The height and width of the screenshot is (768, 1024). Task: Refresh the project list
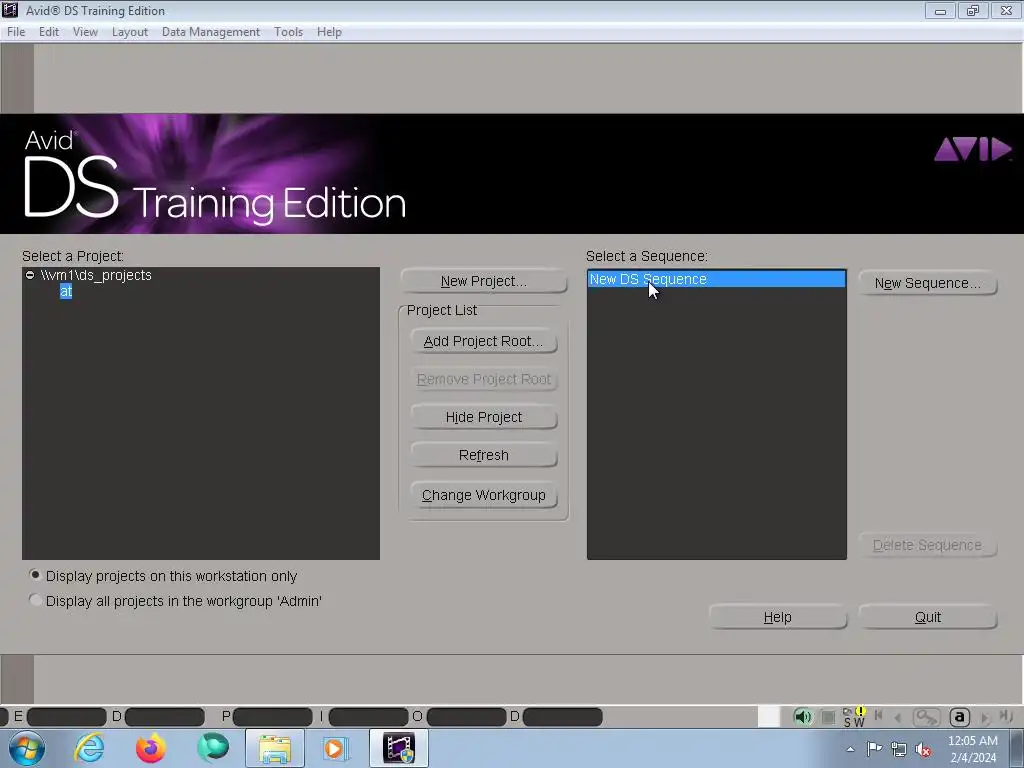point(484,455)
